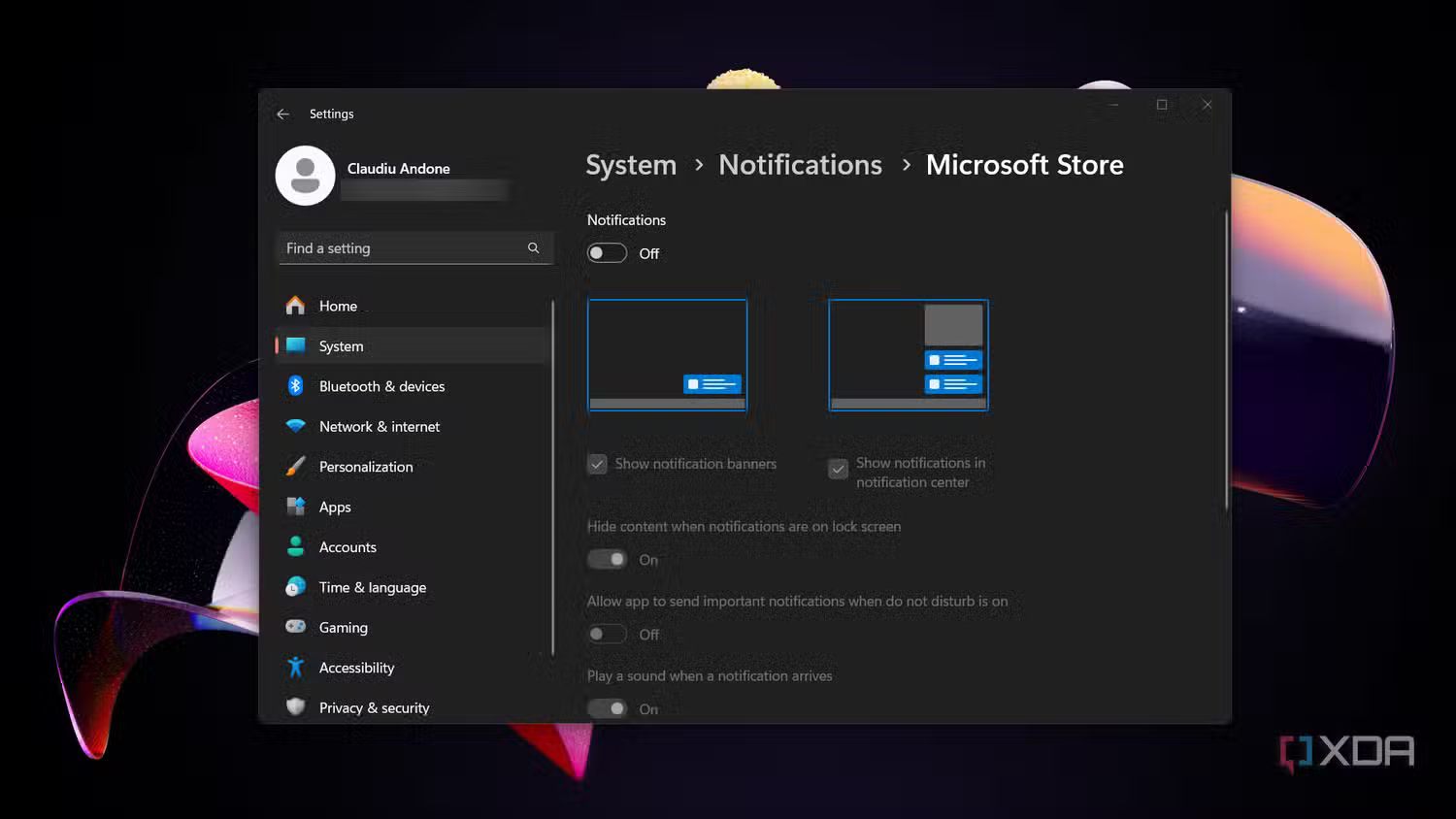Disable hiding content on the lock screen
This screenshot has width=1456, height=819.
[x=607, y=559]
